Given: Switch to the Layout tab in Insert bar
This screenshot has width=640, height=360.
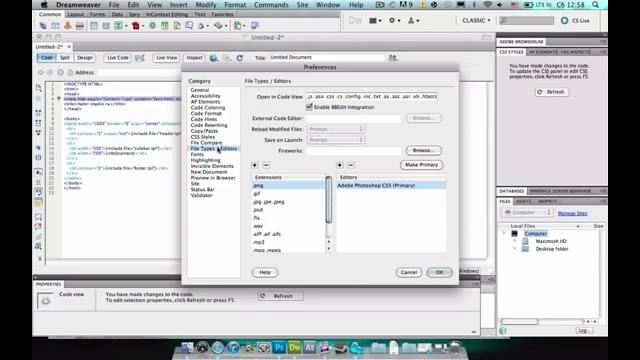Looking at the screenshot, I should tap(76, 14).
